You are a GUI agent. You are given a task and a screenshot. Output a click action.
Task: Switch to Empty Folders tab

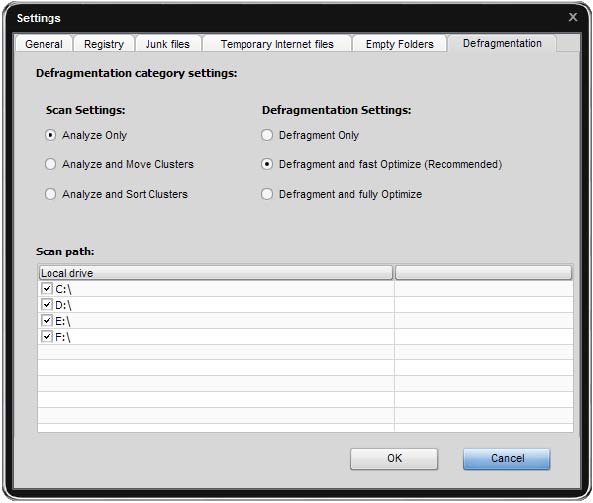coord(399,44)
